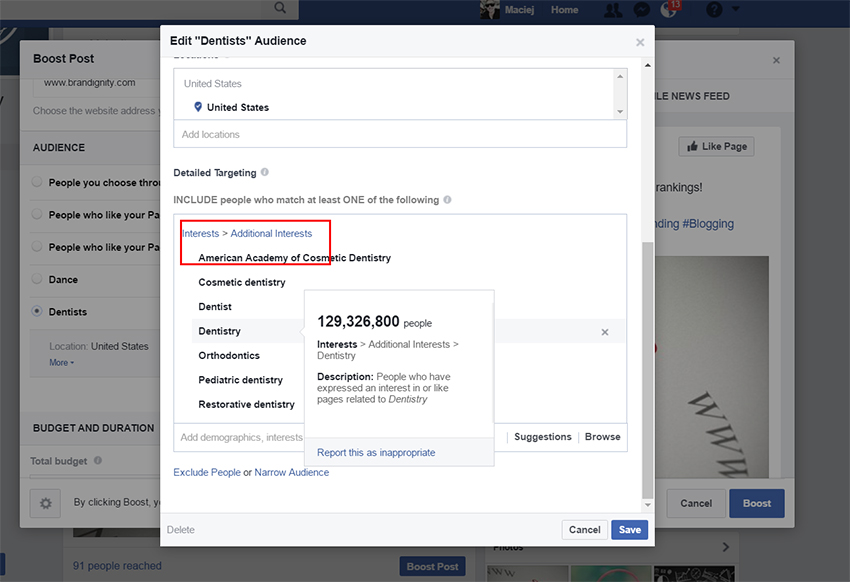Click Add demographics, interests input field
The image size is (850, 582).
pyautogui.click(x=239, y=437)
